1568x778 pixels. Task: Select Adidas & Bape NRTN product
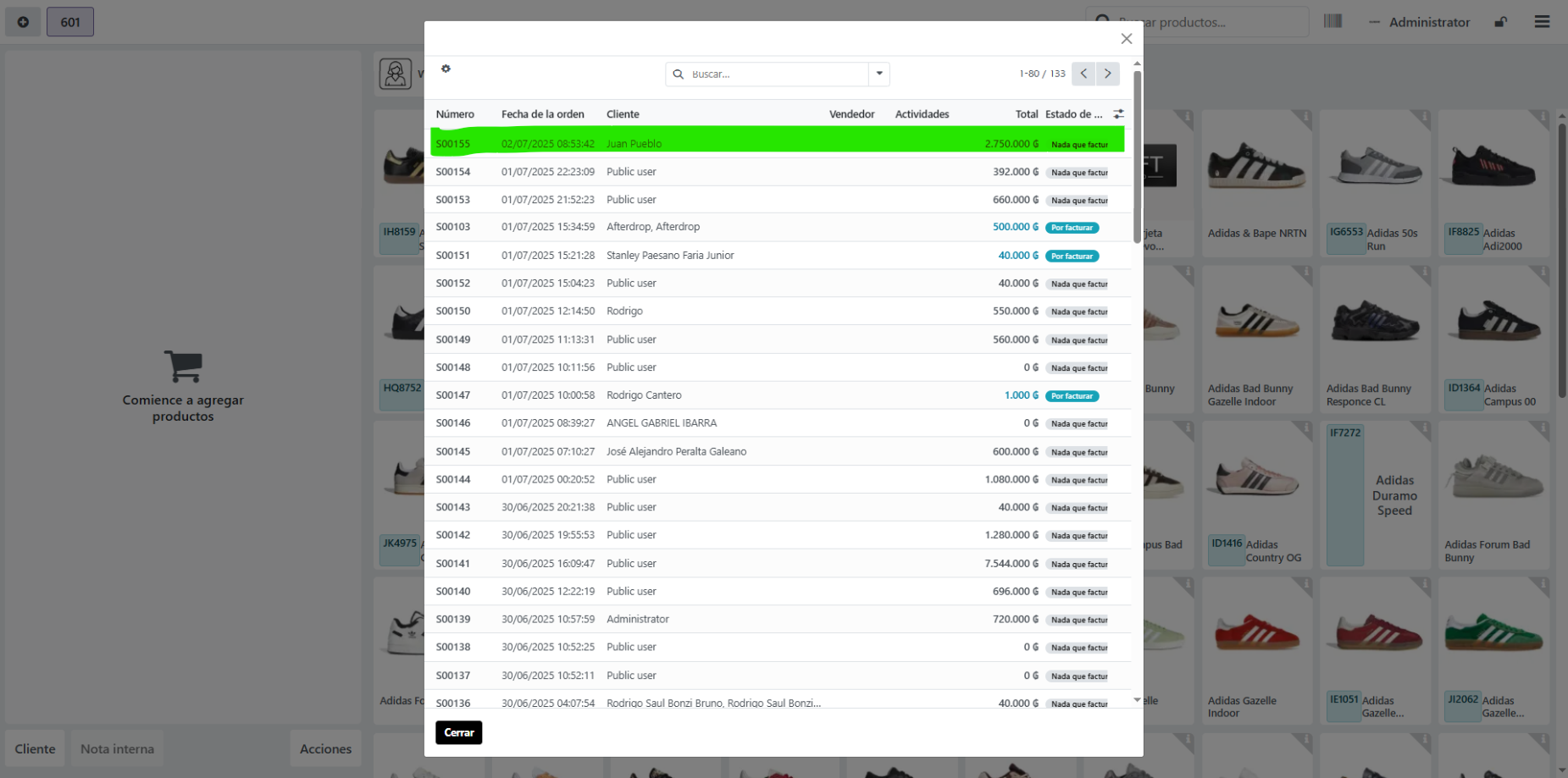click(x=1257, y=184)
